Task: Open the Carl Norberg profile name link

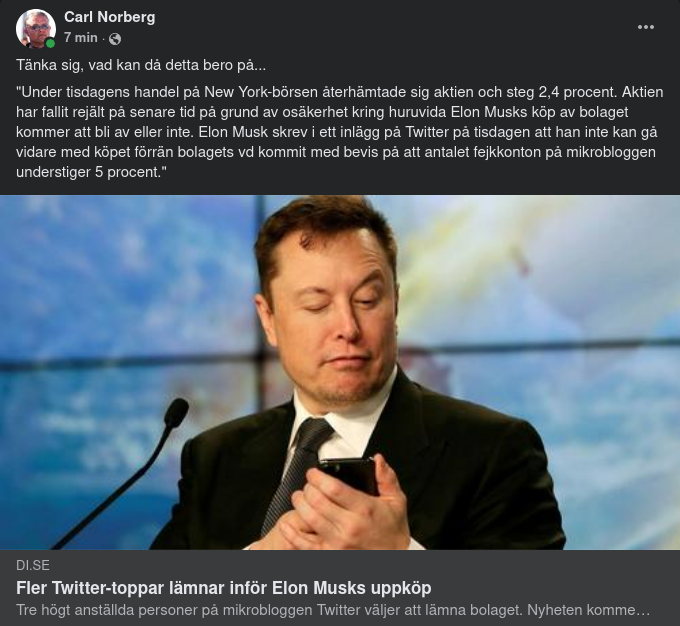Action: [x=109, y=17]
